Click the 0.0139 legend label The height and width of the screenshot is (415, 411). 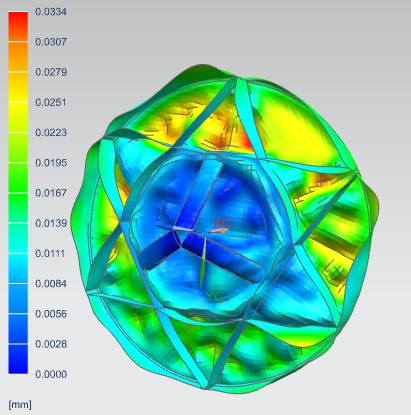click(51, 223)
